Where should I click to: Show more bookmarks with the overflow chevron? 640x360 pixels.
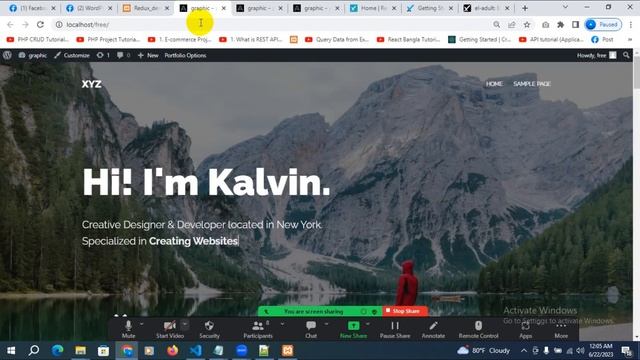tap(630, 40)
